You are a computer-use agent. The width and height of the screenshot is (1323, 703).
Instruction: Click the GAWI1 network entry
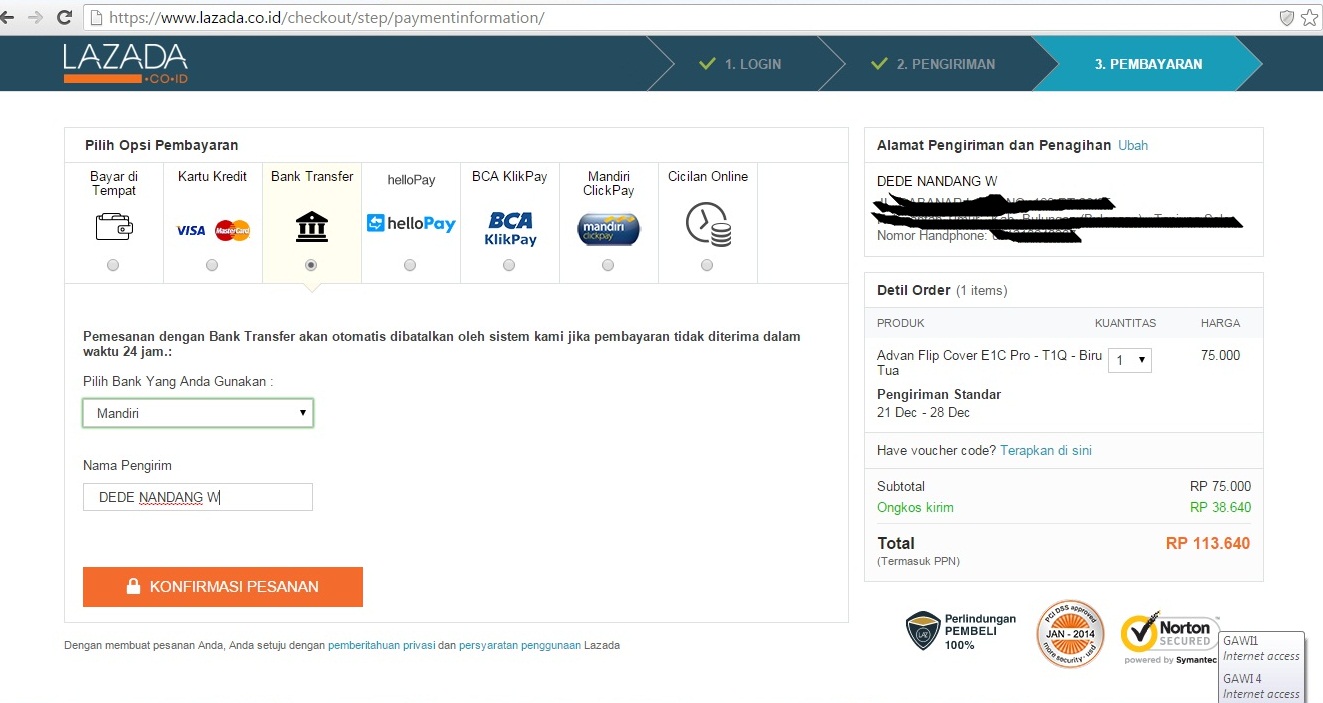1261,648
